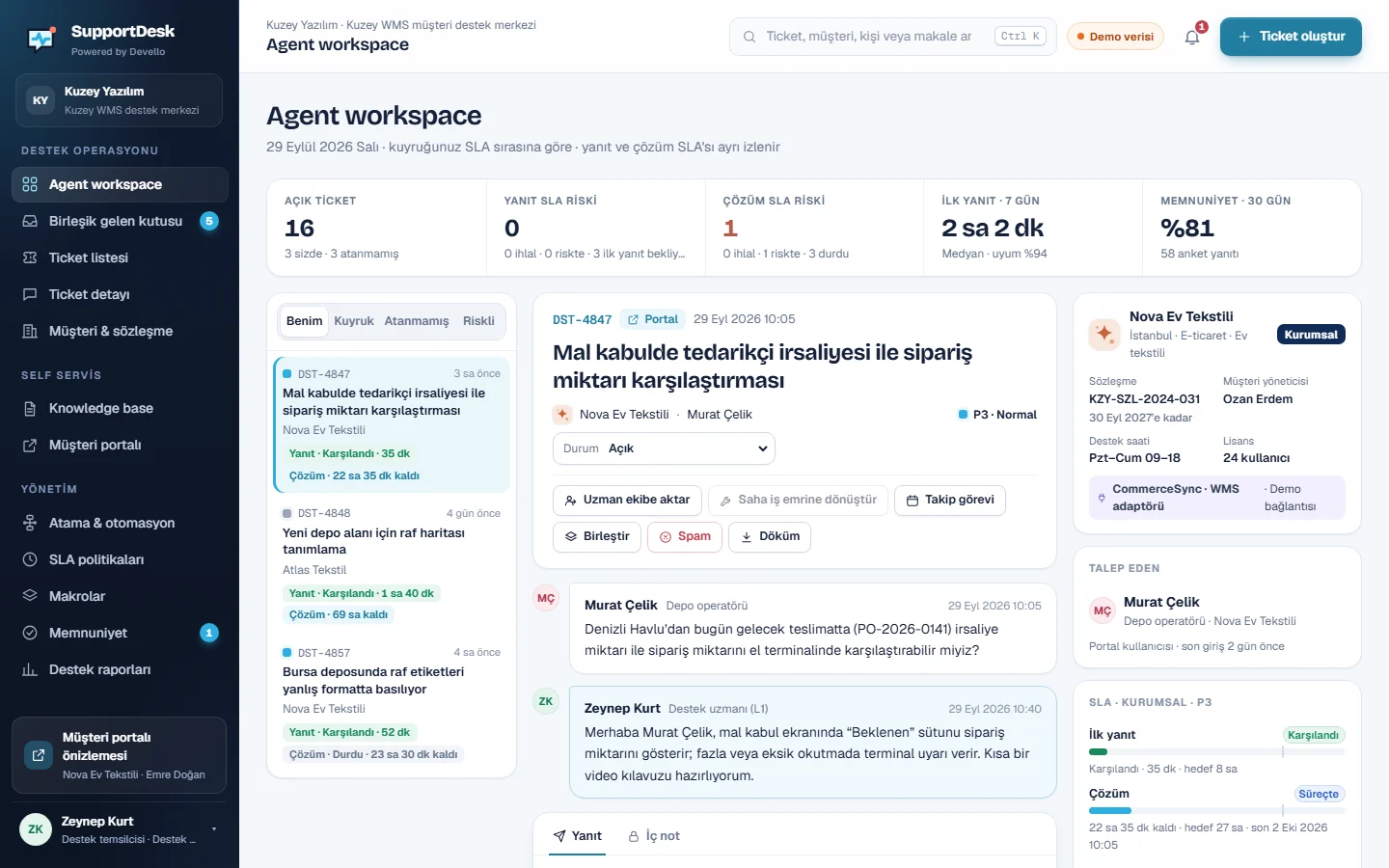Mark ticket as Spam
This screenshot has width=1389, height=868.
tap(685, 536)
